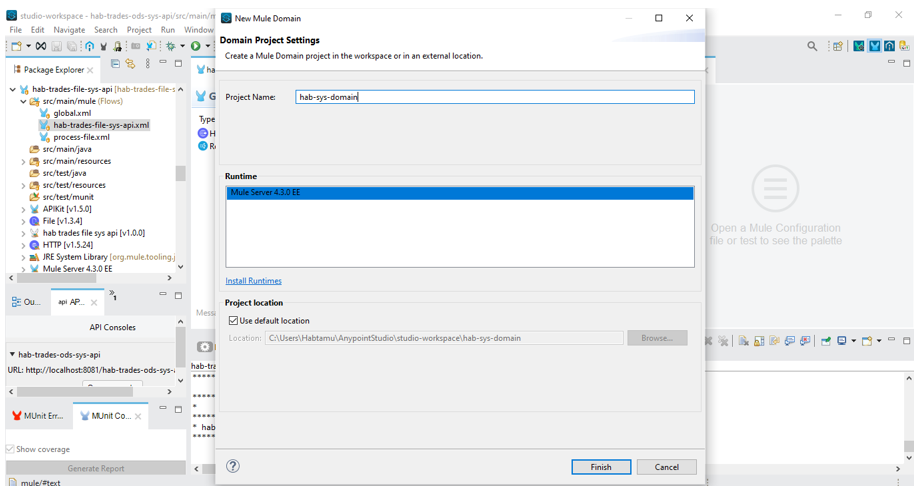Open File menu in Studio window
The width and height of the screenshot is (917, 491).
pos(16,30)
